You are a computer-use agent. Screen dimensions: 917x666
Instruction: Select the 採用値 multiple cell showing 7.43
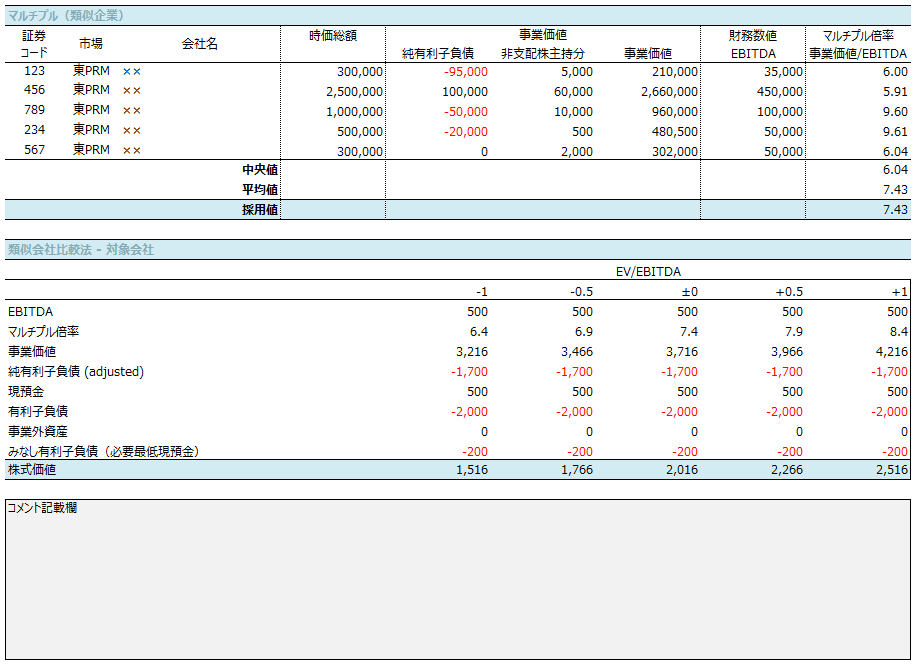(x=858, y=209)
